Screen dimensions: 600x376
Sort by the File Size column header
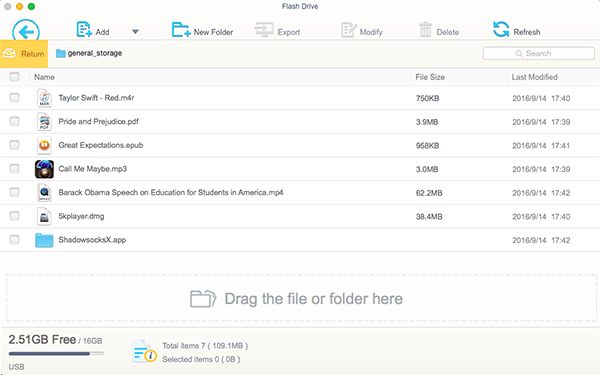click(430, 77)
